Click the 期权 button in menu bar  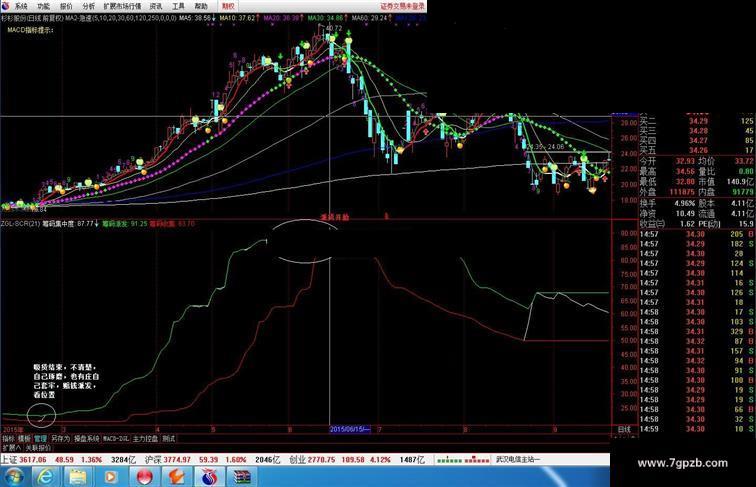pyautogui.click(x=228, y=6)
